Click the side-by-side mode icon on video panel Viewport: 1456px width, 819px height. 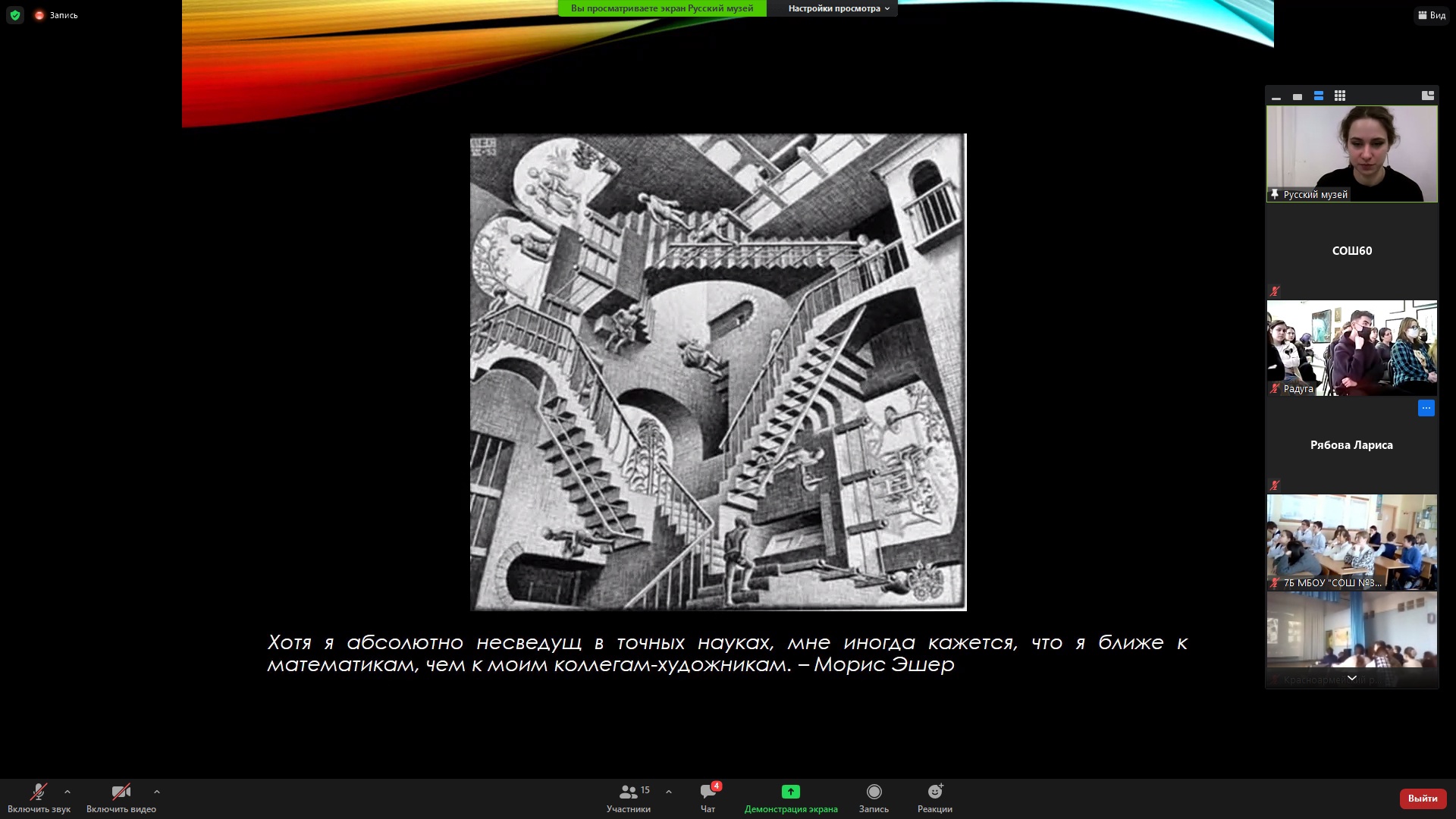1427,96
